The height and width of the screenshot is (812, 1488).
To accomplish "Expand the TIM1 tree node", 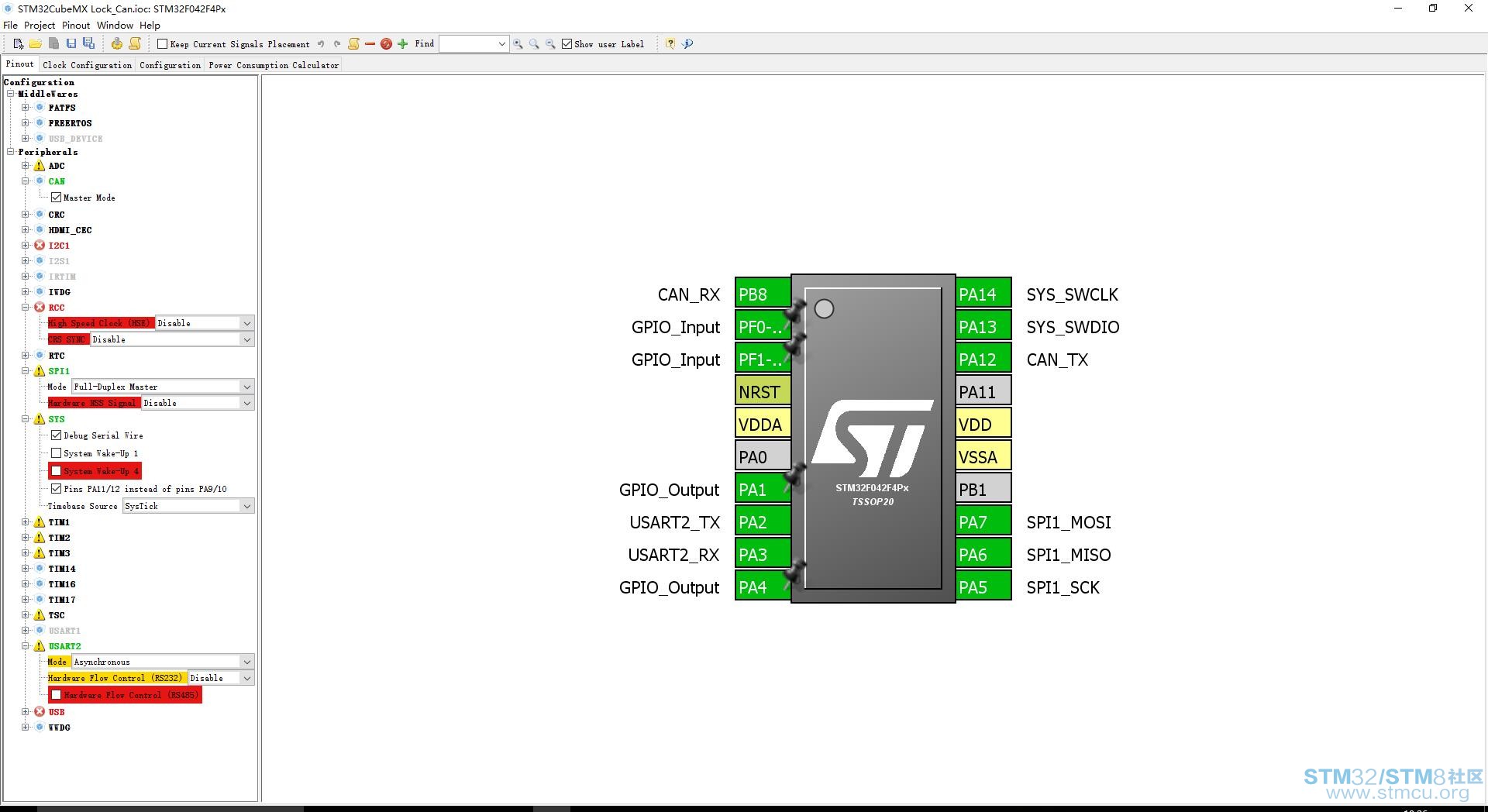I will [26, 522].
